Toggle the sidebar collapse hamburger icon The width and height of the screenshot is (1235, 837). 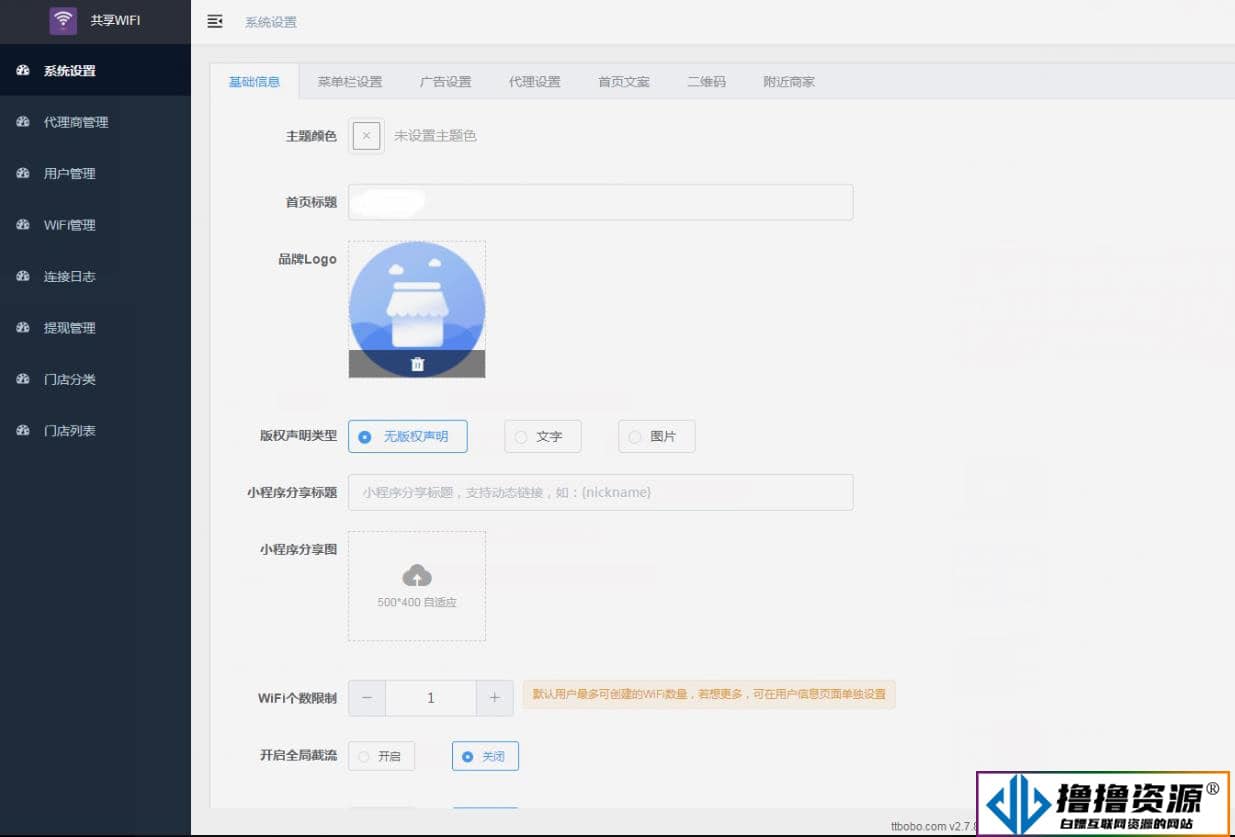point(215,21)
